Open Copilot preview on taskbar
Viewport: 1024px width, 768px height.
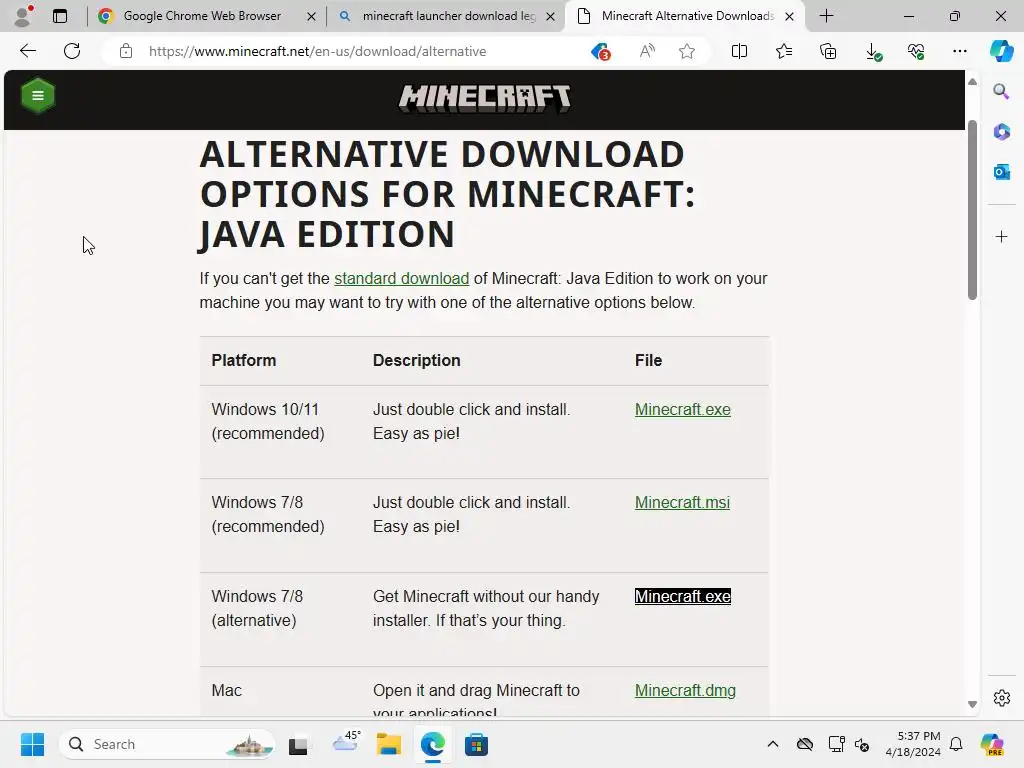[992, 744]
